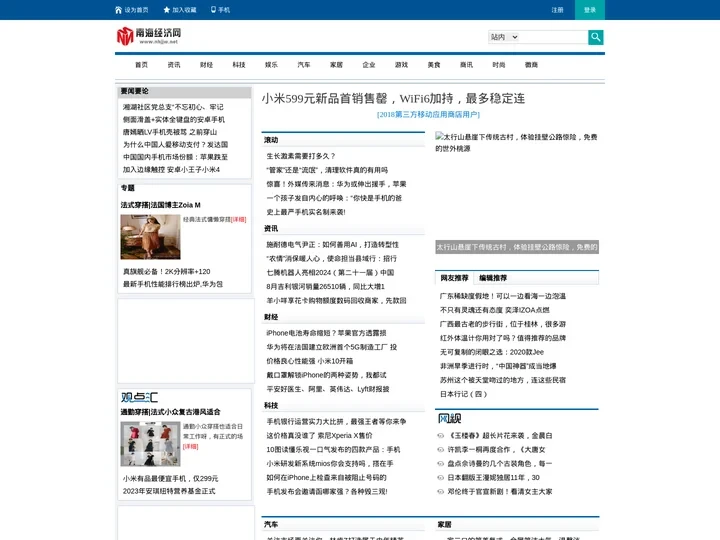Open the 微商 navigation item
Viewport: 720px width, 540px height.
click(x=531, y=65)
